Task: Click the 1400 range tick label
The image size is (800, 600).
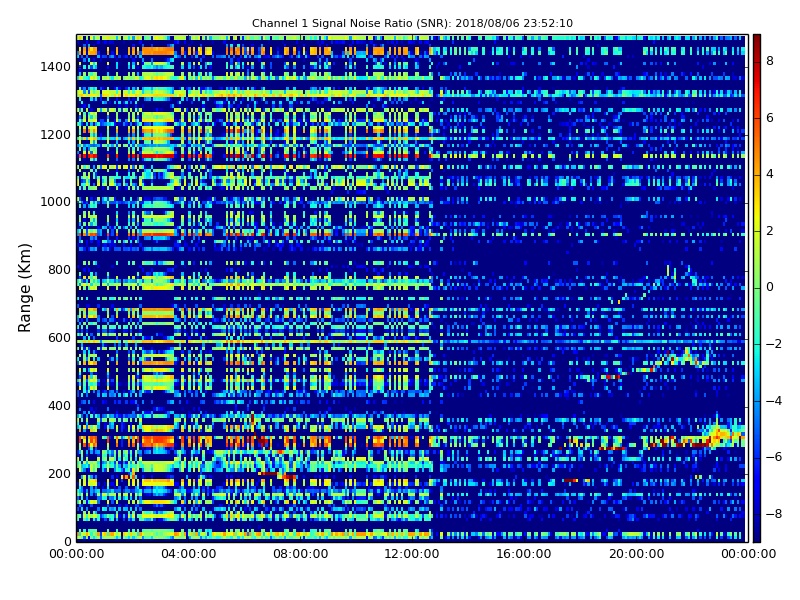Action: coord(55,67)
